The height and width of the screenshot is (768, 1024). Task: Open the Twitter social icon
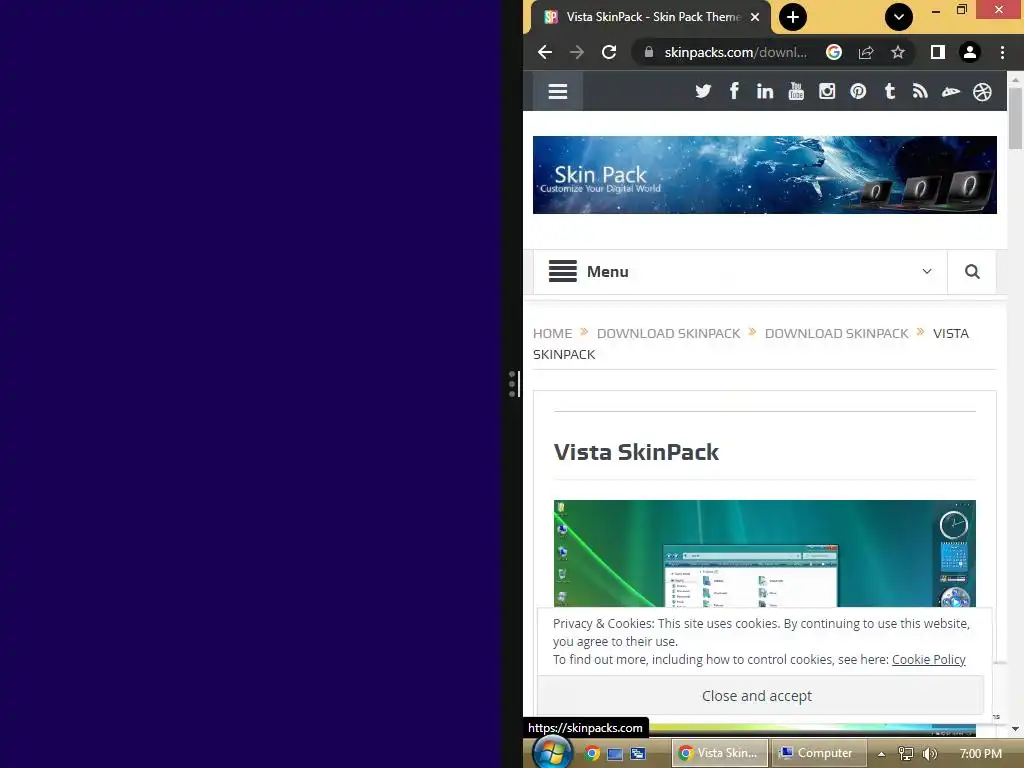coord(703,91)
